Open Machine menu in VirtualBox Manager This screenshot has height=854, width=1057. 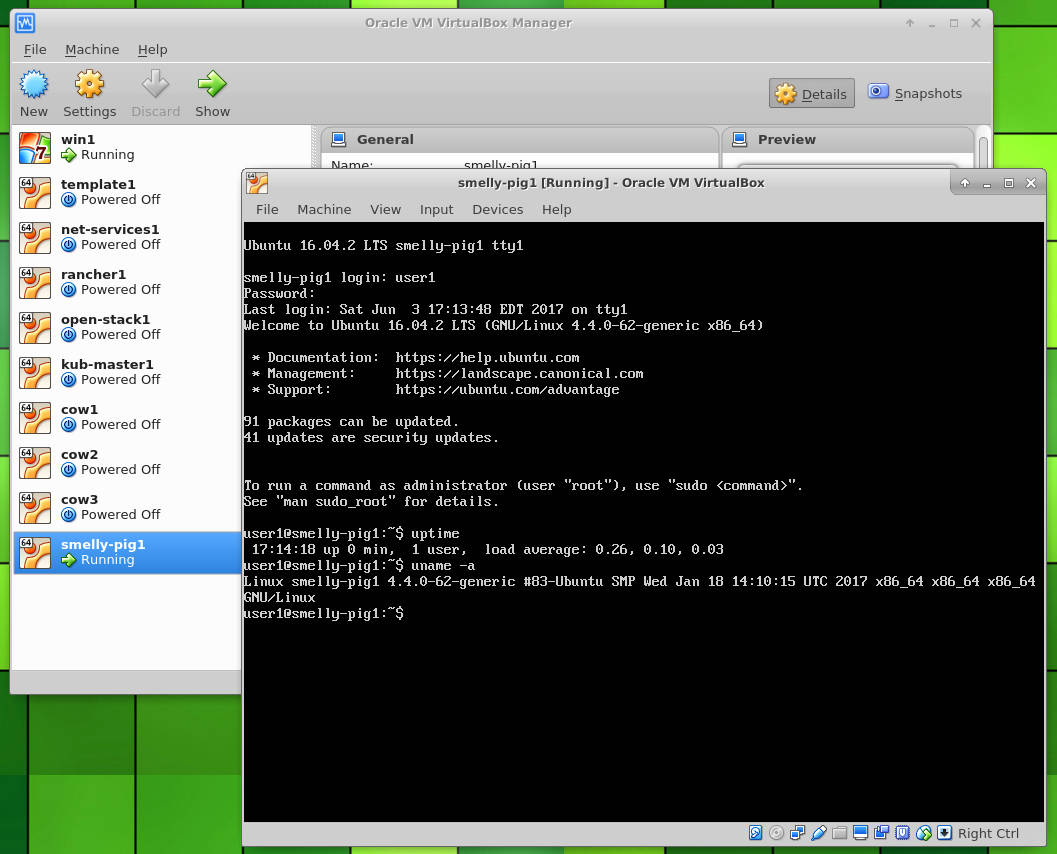tap(92, 50)
